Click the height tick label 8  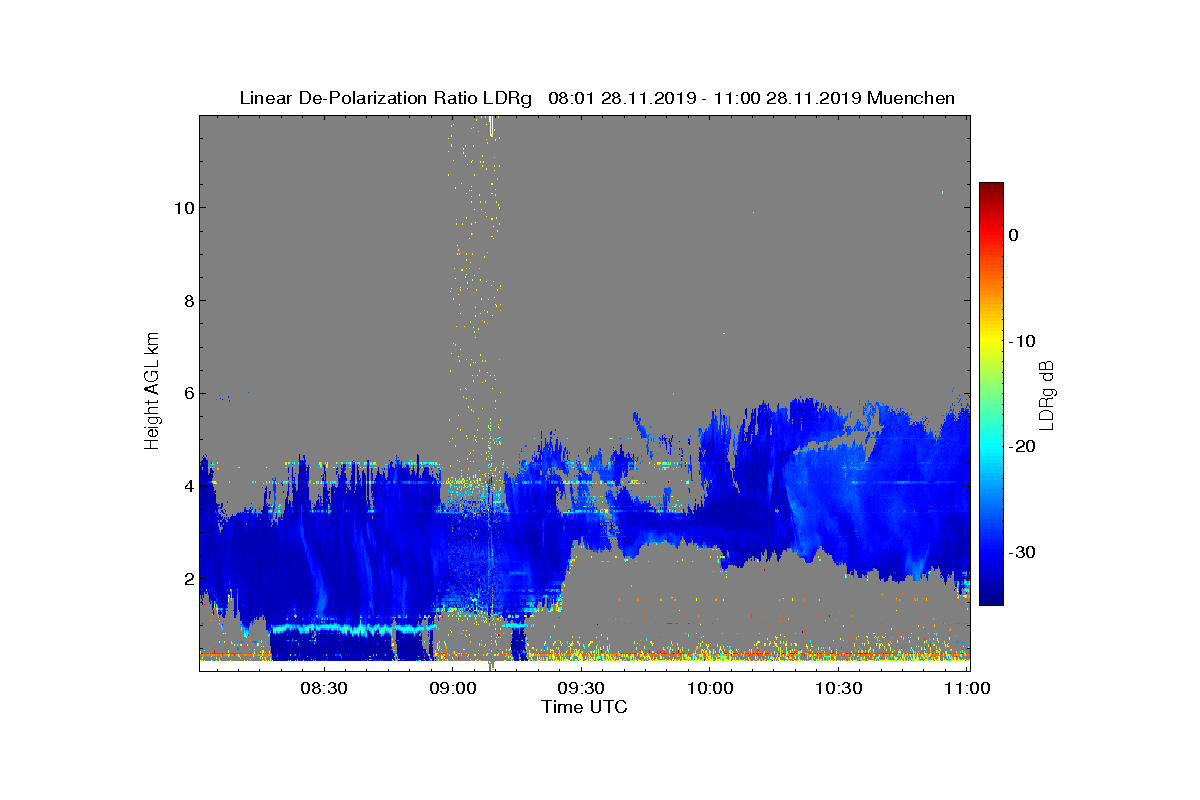click(x=188, y=301)
